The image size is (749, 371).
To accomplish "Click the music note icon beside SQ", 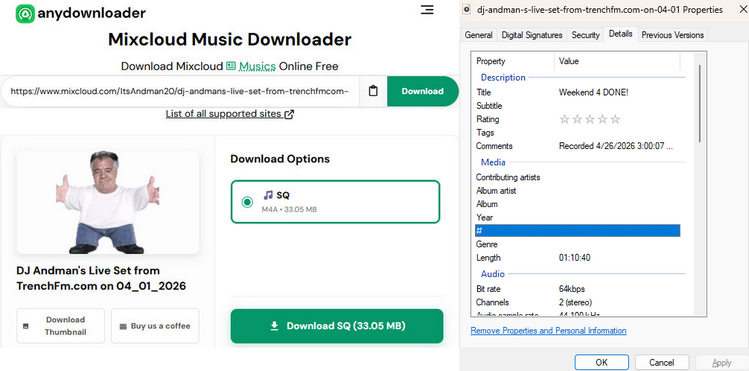I will 268,195.
